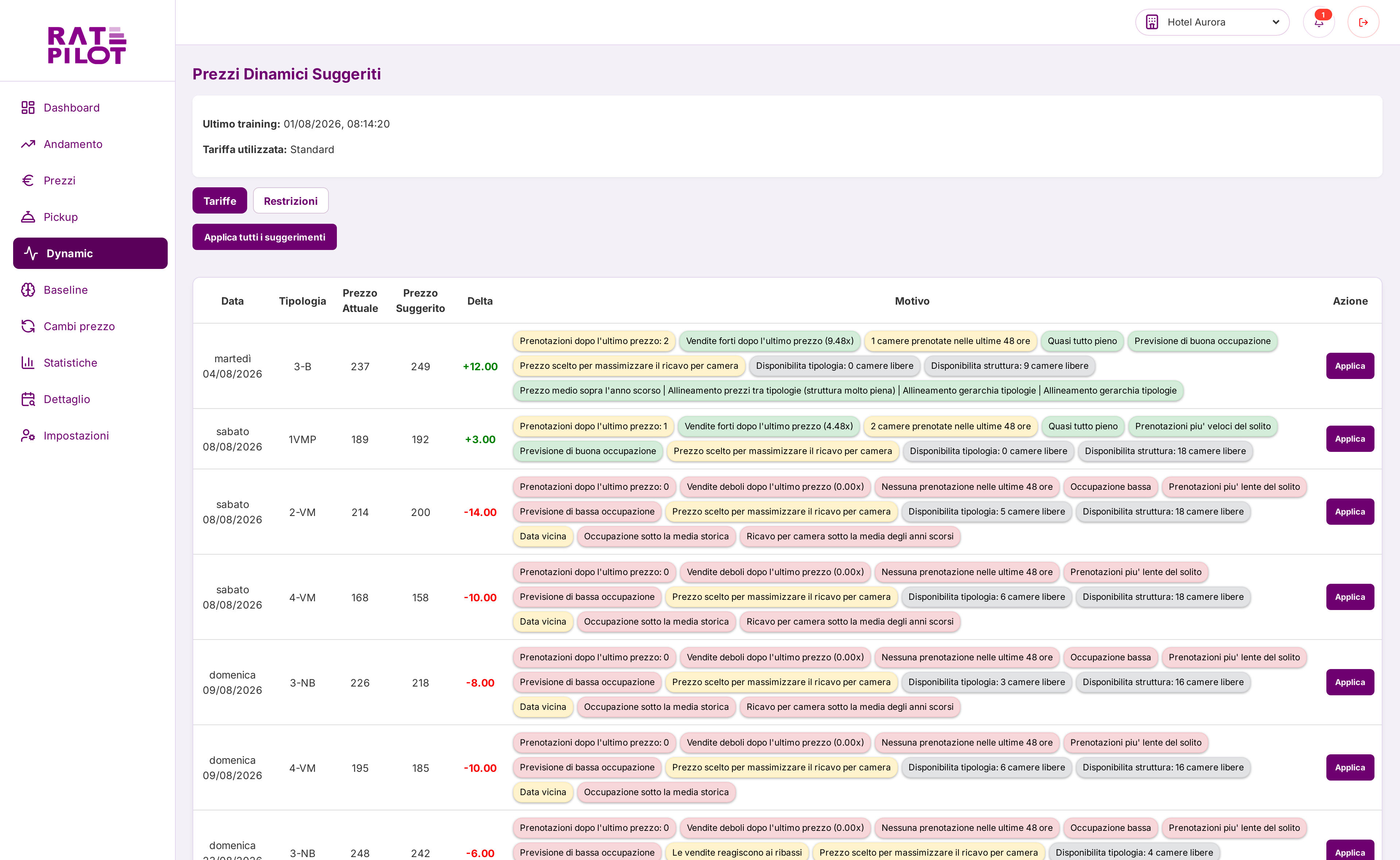Click the -14.00 delta value

479,512
